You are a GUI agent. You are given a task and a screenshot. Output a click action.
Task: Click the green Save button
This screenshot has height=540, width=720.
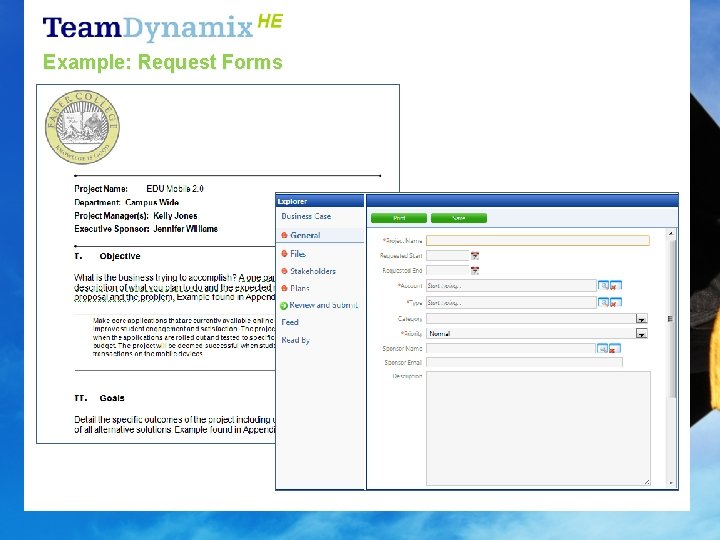(459, 218)
